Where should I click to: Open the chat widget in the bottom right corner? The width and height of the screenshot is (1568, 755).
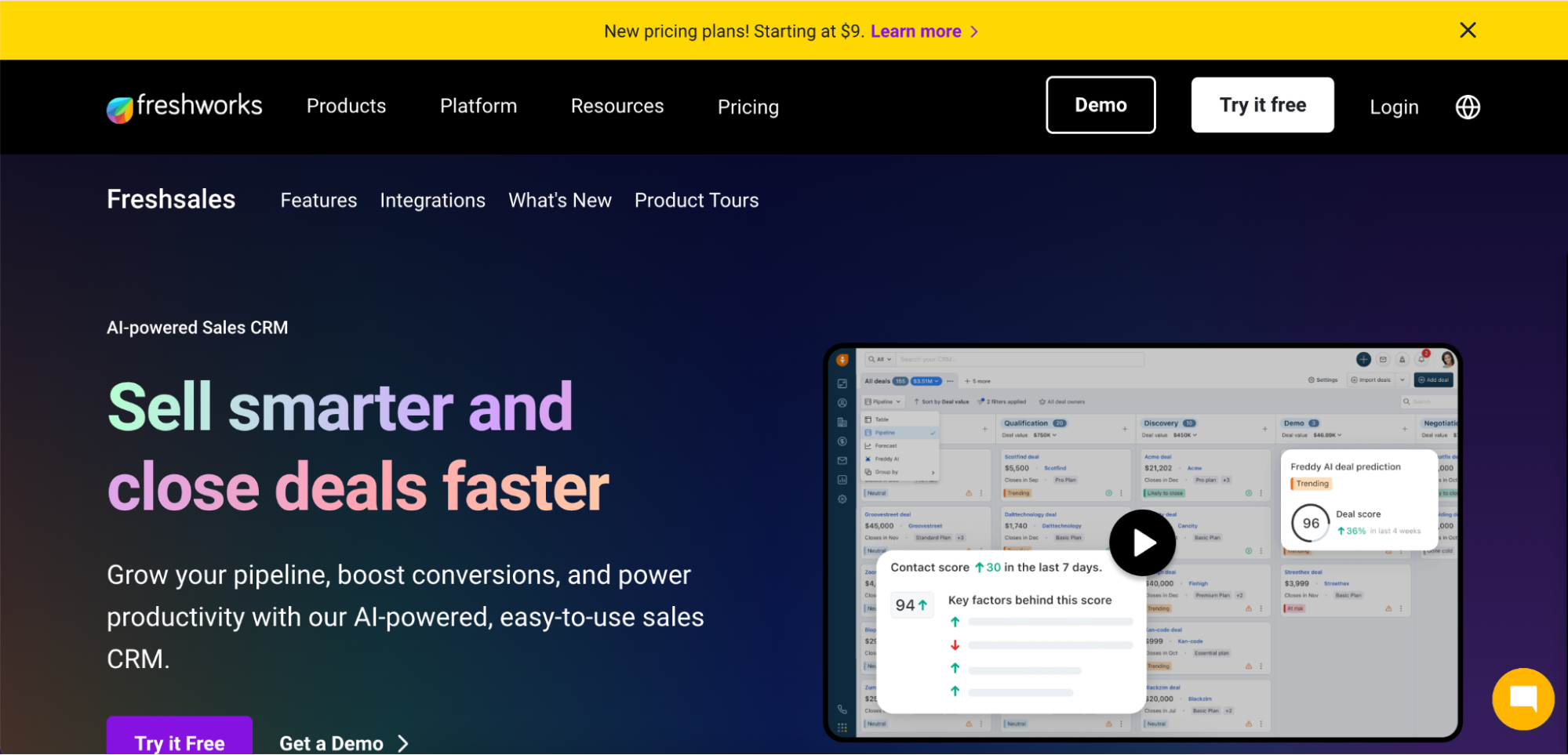point(1523,699)
